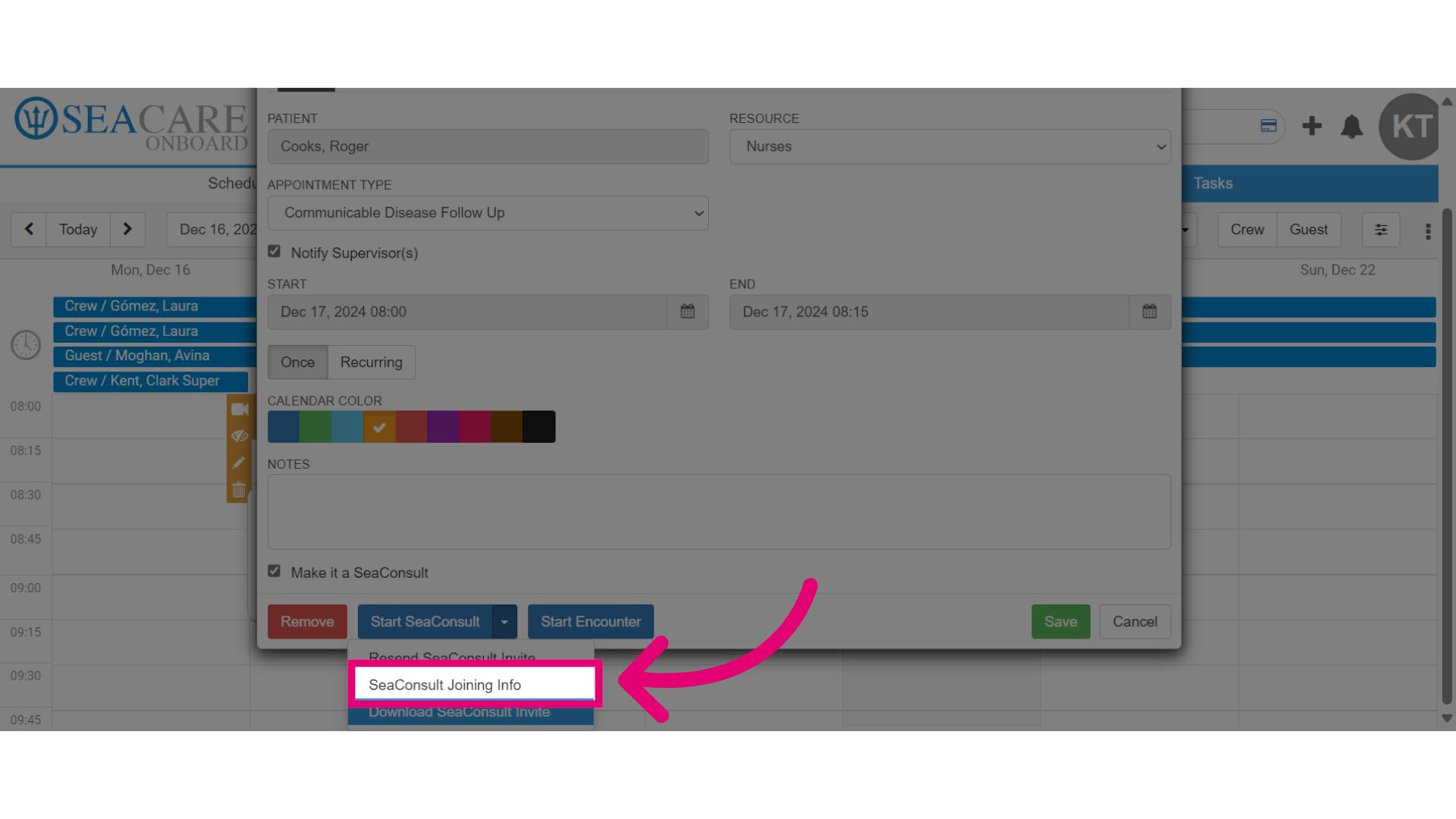Pick the green calendar color
This screenshot has width=1456, height=819.
coord(315,427)
